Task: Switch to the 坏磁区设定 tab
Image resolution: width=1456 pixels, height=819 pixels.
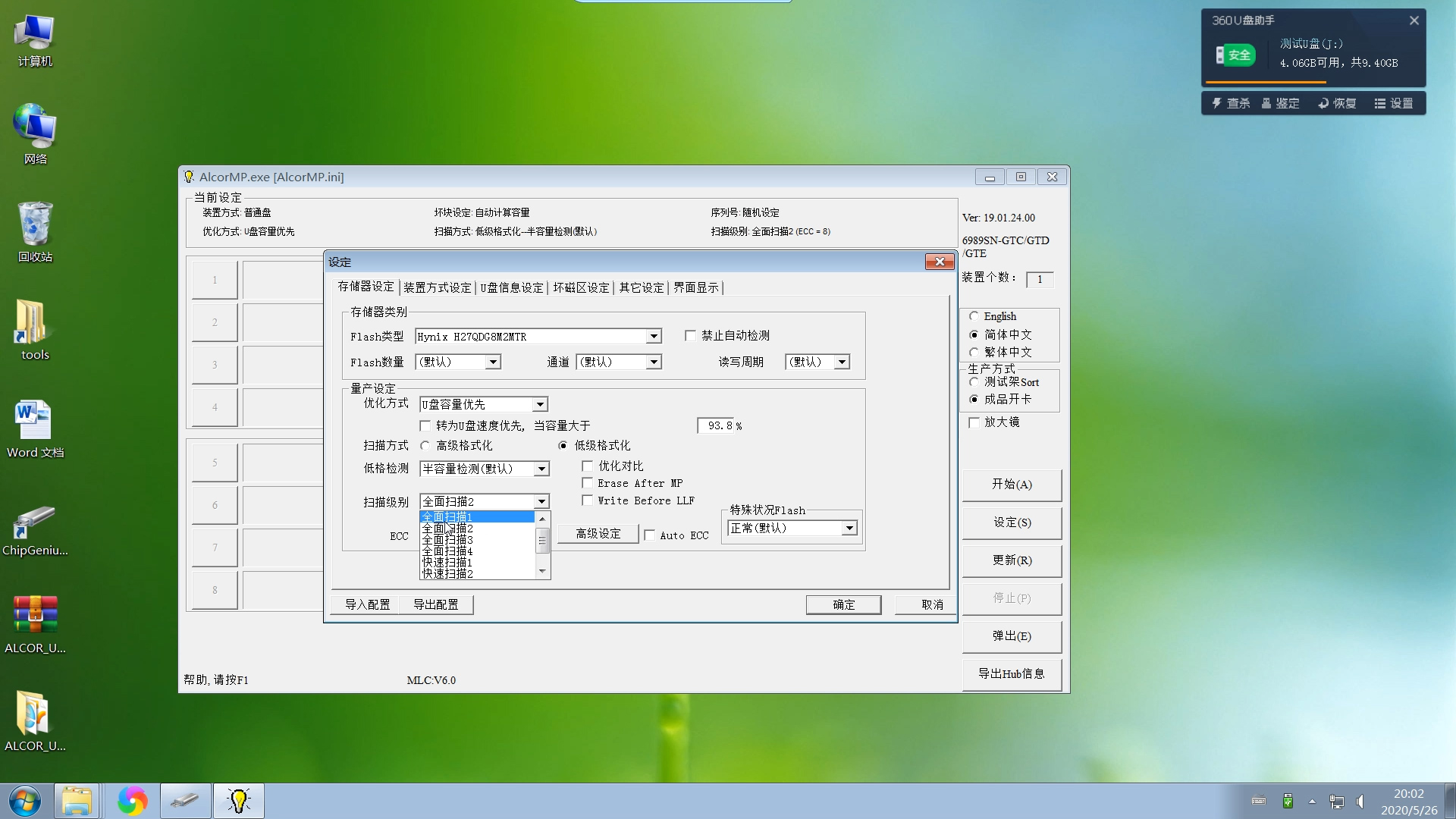Action: pyautogui.click(x=581, y=287)
